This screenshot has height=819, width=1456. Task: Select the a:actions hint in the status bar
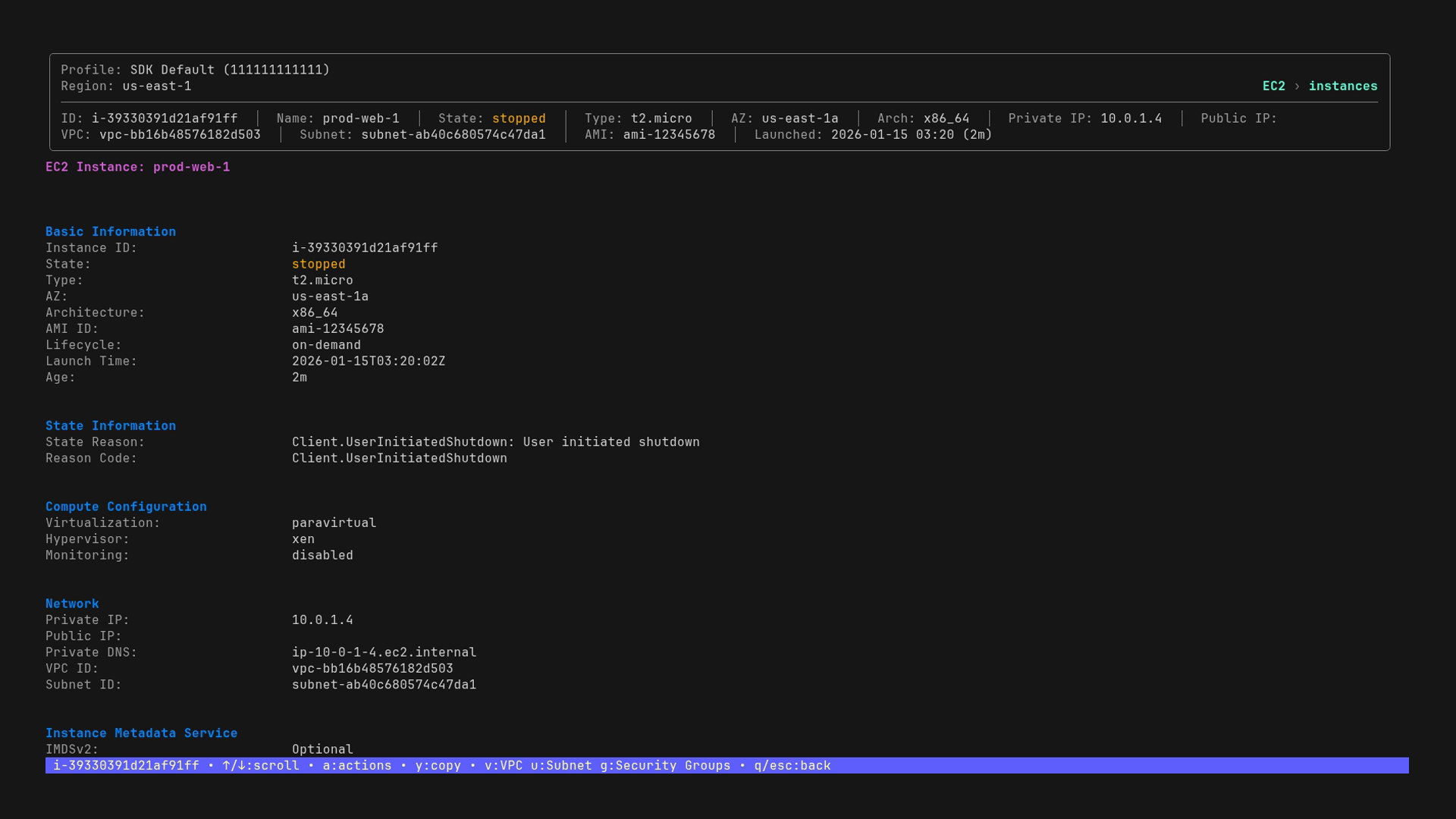pyautogui.click(x=357, y=766)
